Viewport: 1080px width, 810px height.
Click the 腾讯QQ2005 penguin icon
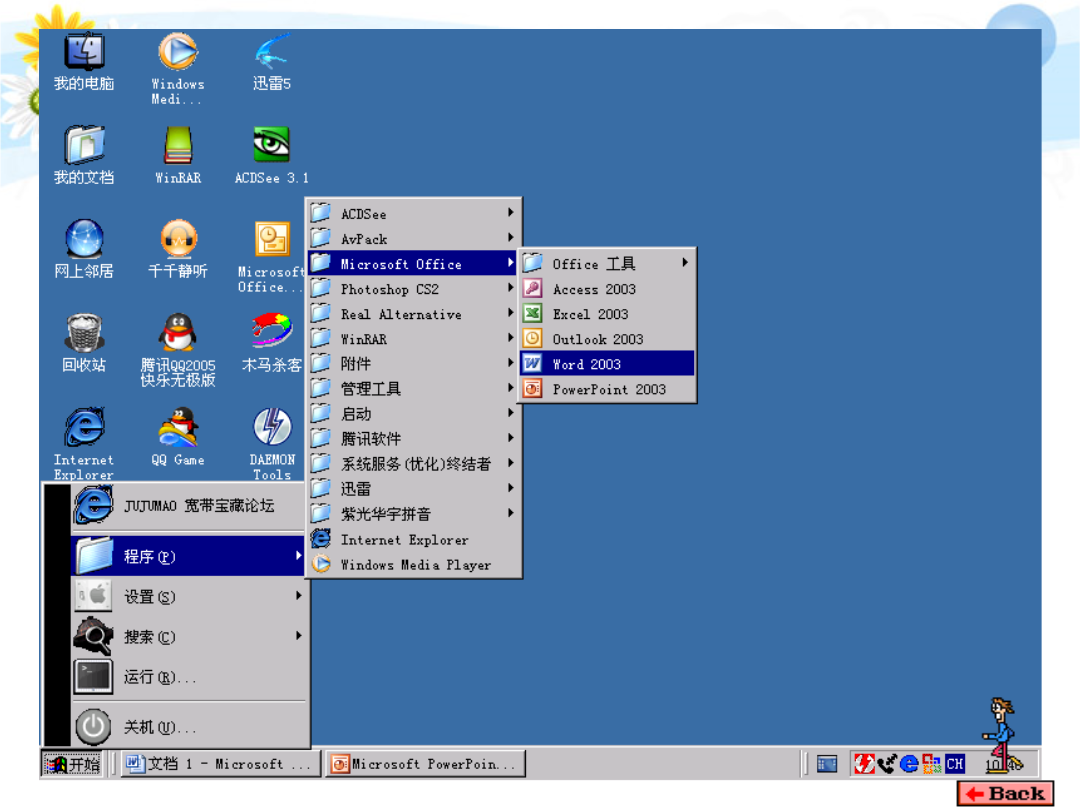click(178, 333)
